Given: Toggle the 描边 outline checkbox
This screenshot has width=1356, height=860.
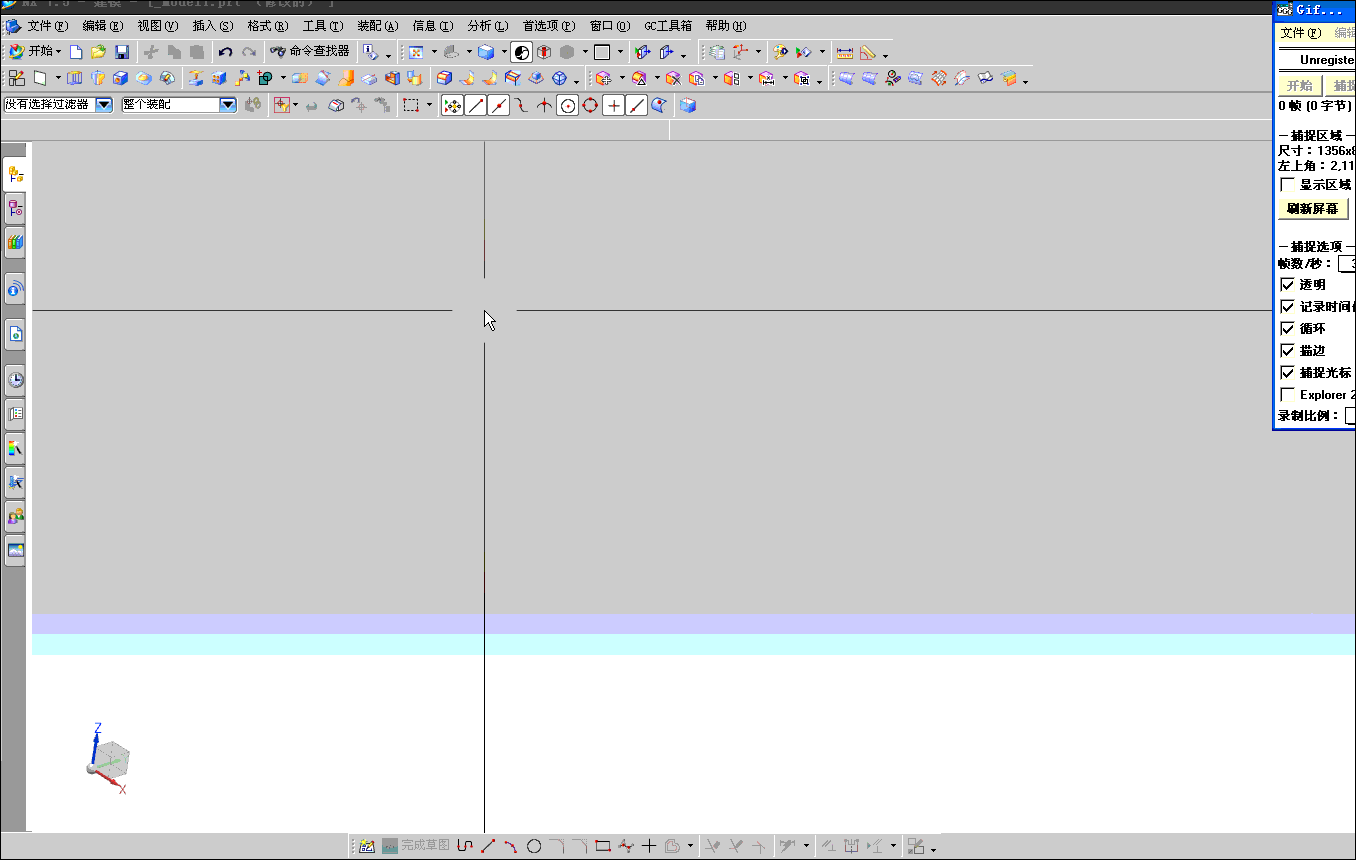Looking at the screenshot, I should click(x=1287, y=350).
